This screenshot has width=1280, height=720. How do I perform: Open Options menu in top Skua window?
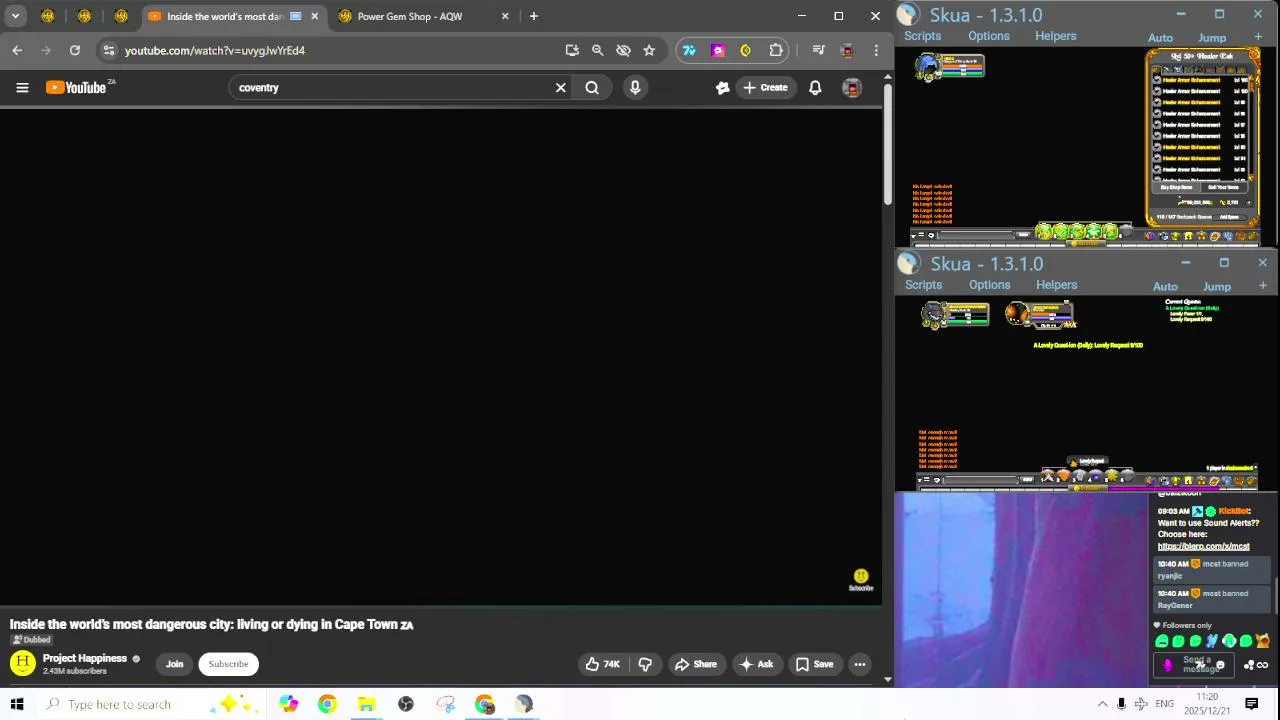click(988, 36)
